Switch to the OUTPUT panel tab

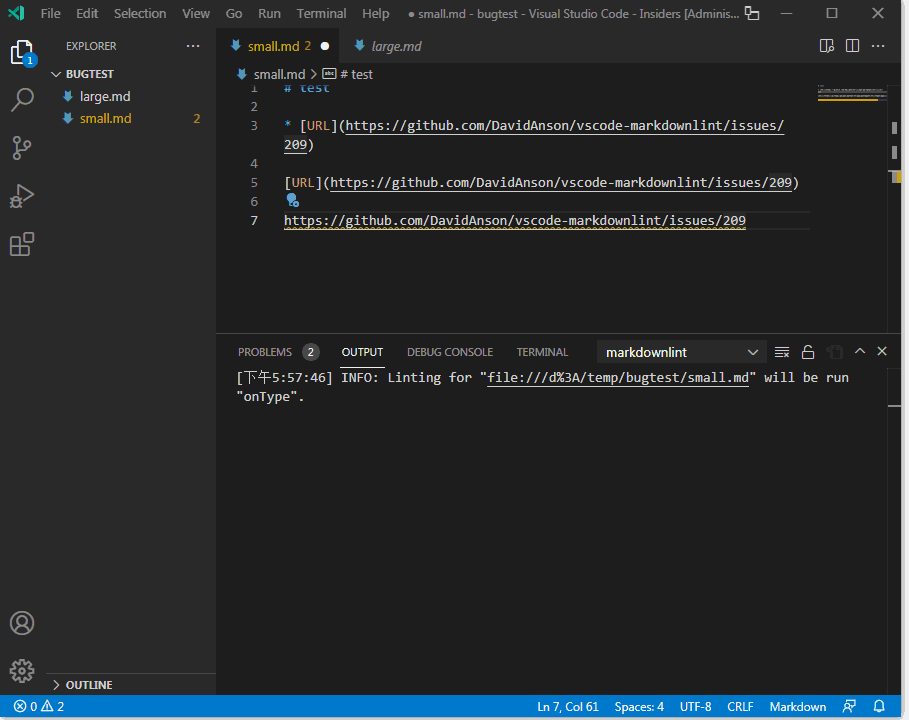362,352
